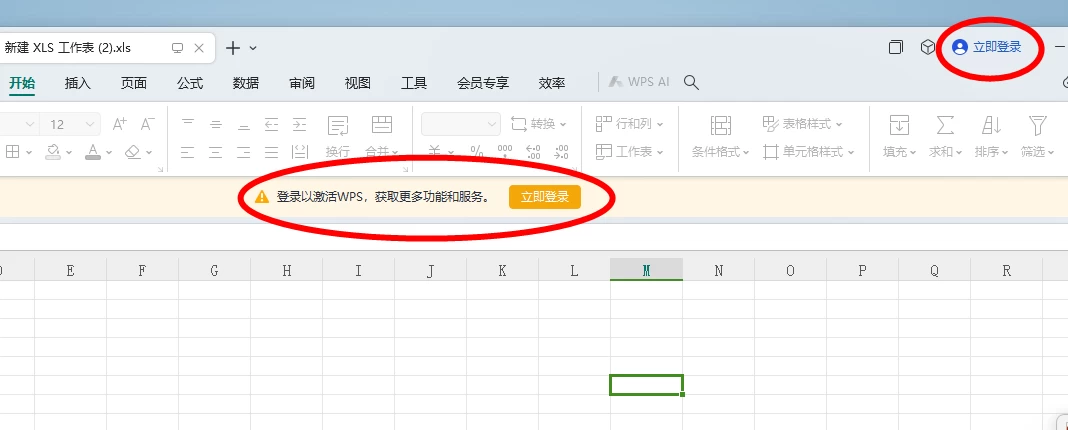Click the 筛选 filter funnel icon

(1037, 125)
